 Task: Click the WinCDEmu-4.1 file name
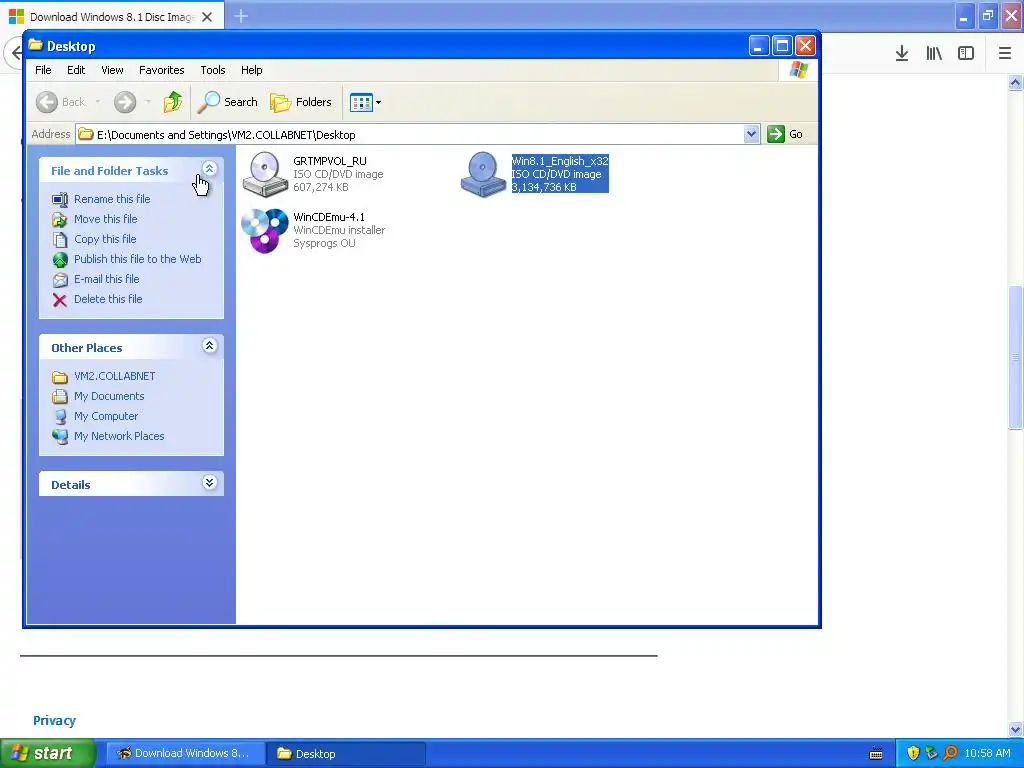[329, 217]
